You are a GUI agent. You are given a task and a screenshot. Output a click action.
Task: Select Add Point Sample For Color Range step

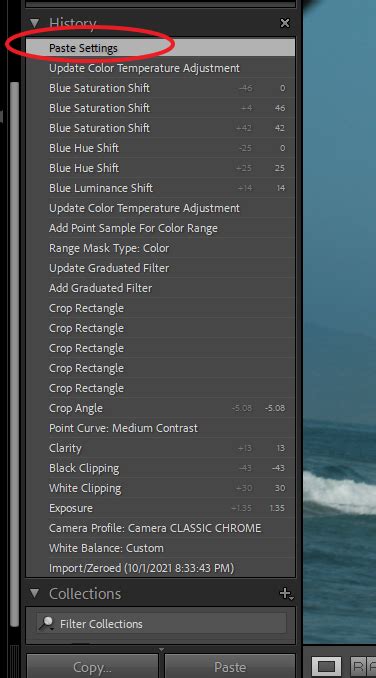pos(161,228)
